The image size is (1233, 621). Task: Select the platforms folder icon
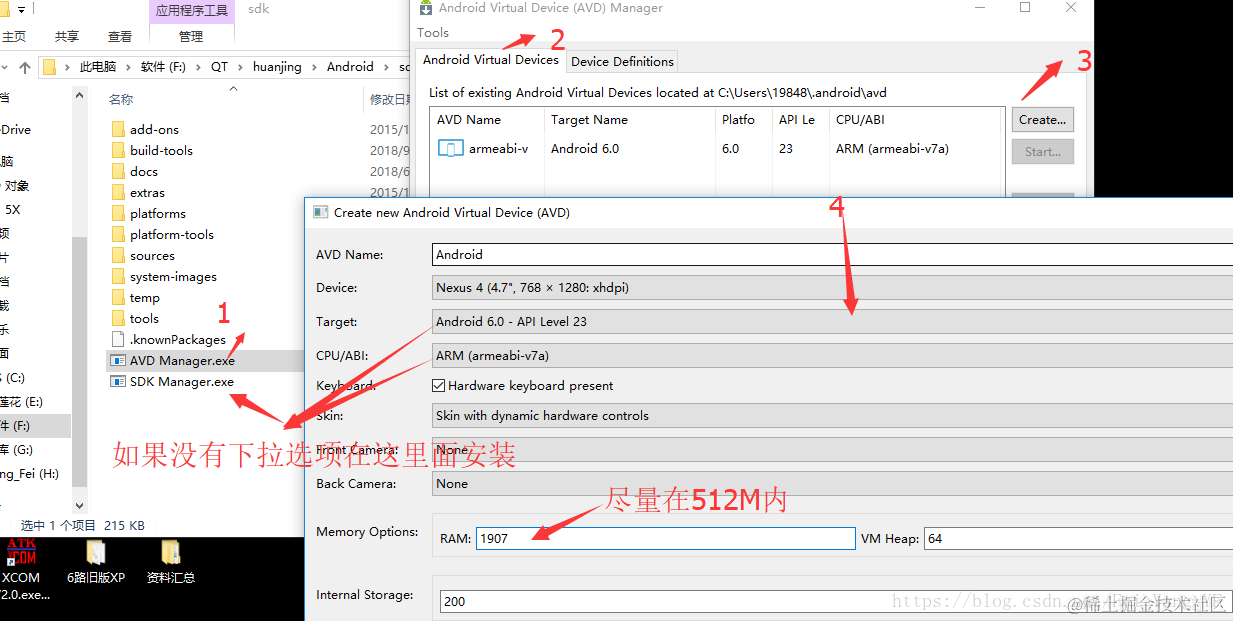point(117,213)
